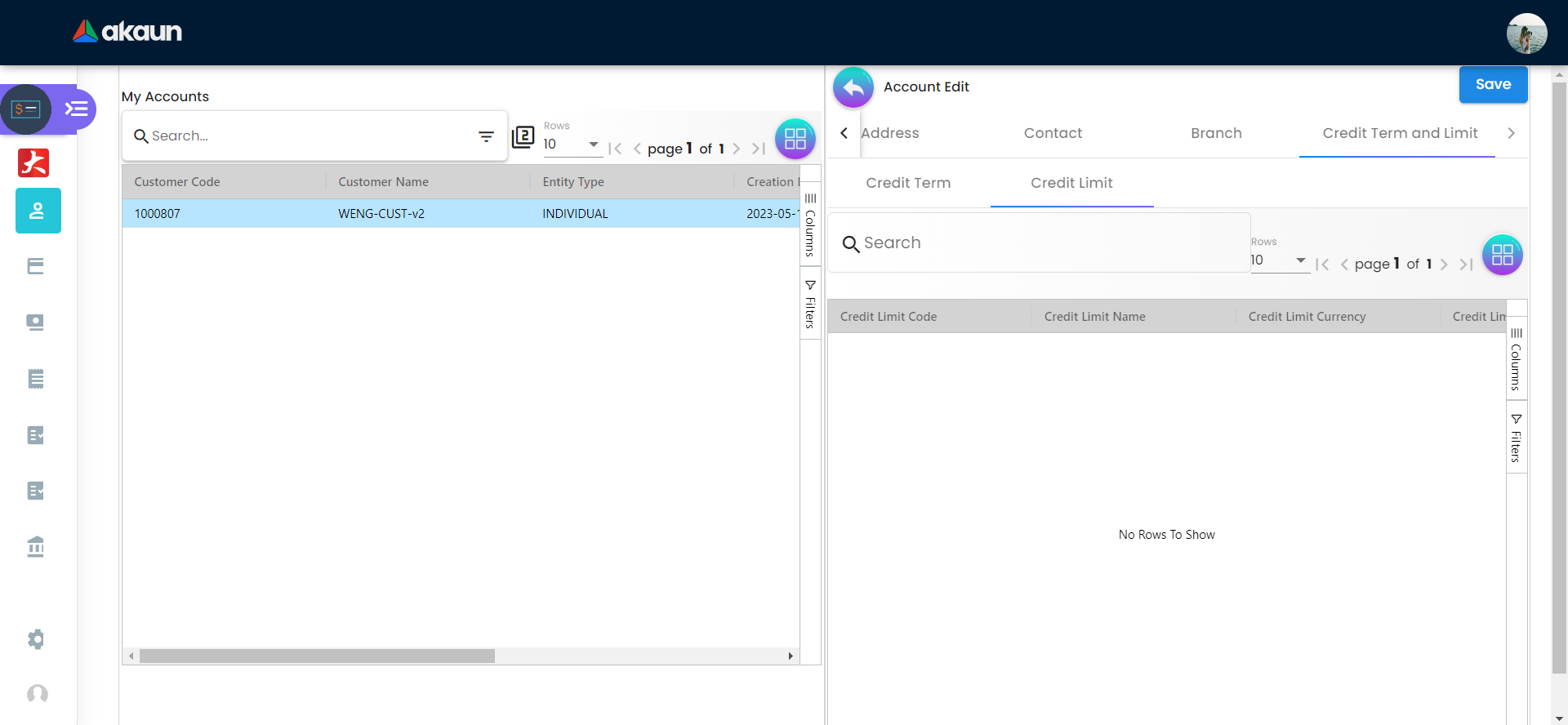Click grid view button in Credit Limit panel
This screenshot has height=725, width=1568.
(x=1502, y=255)
